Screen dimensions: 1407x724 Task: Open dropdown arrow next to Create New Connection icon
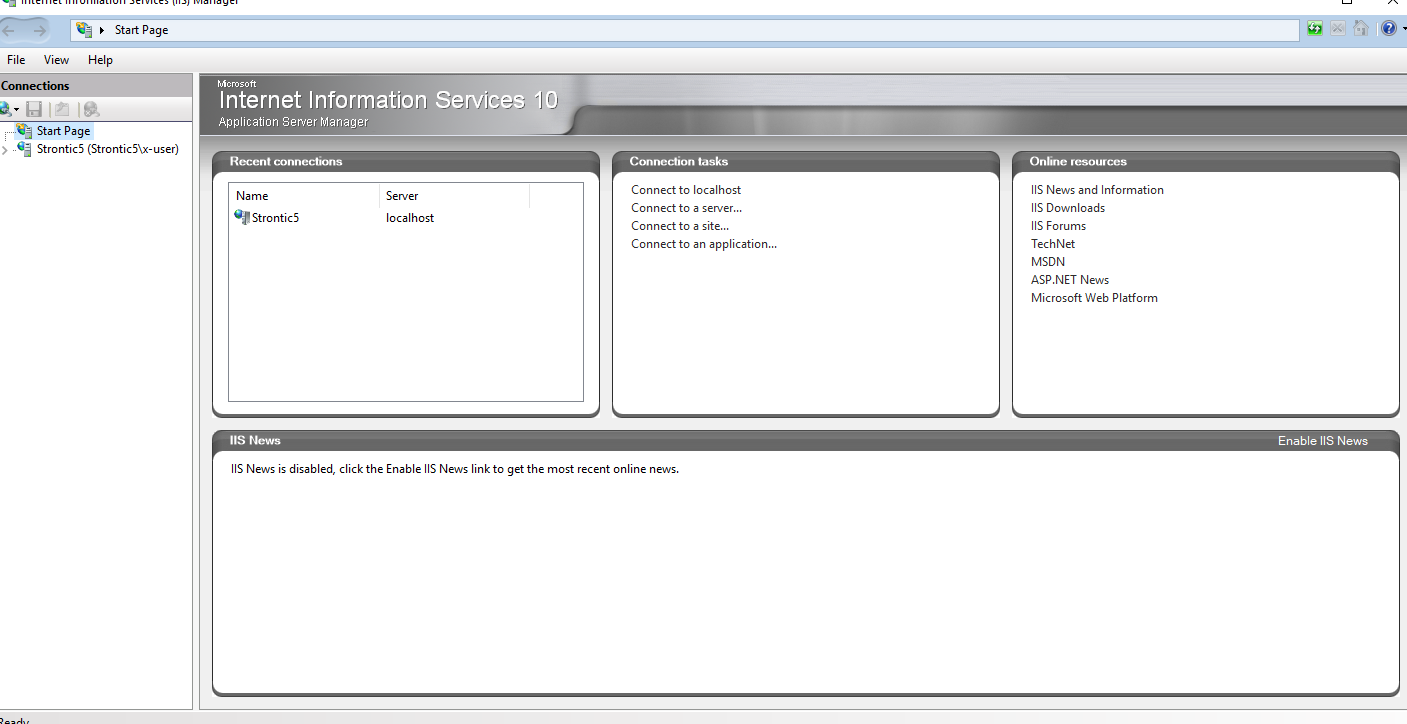click(x=17, y=110)
